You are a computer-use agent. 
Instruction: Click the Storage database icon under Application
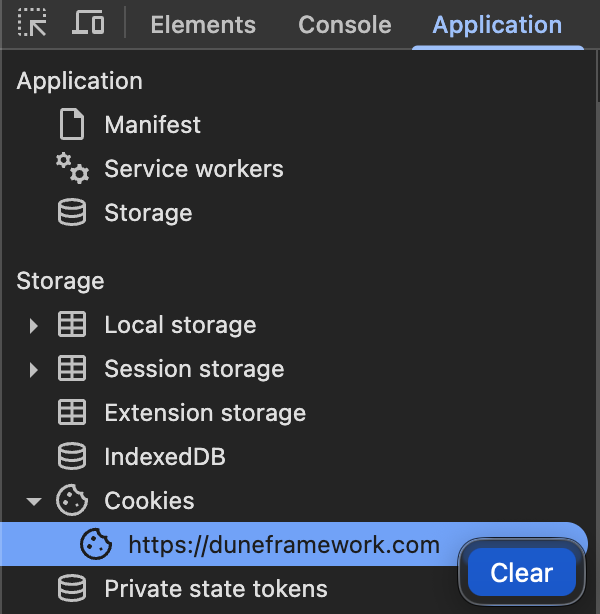coord(72,213)
